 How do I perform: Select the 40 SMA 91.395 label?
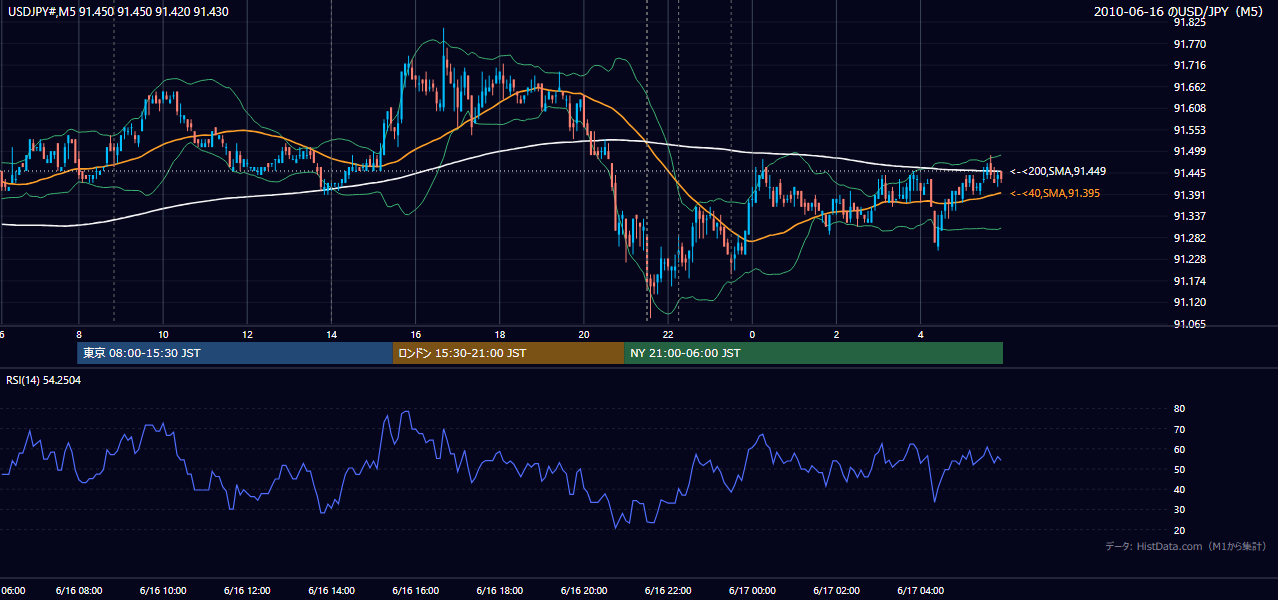tap(1055, 193)
